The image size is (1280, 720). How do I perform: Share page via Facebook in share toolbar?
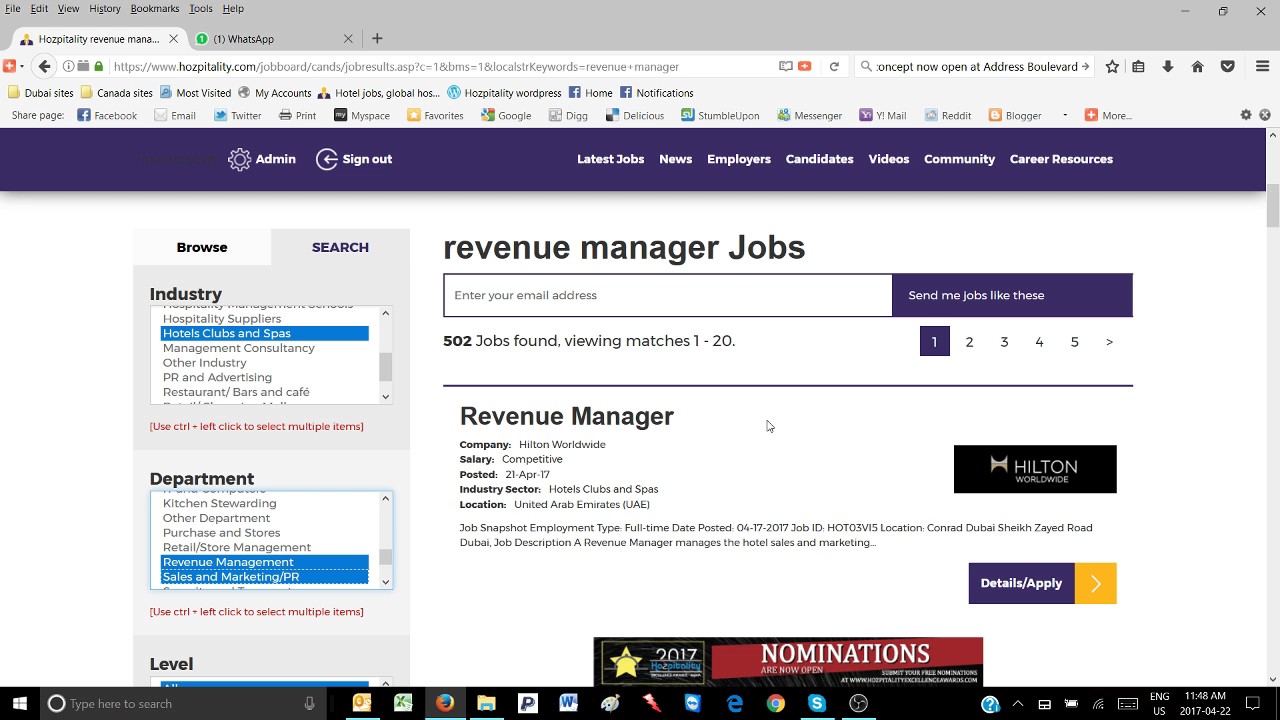pos(107,116)
